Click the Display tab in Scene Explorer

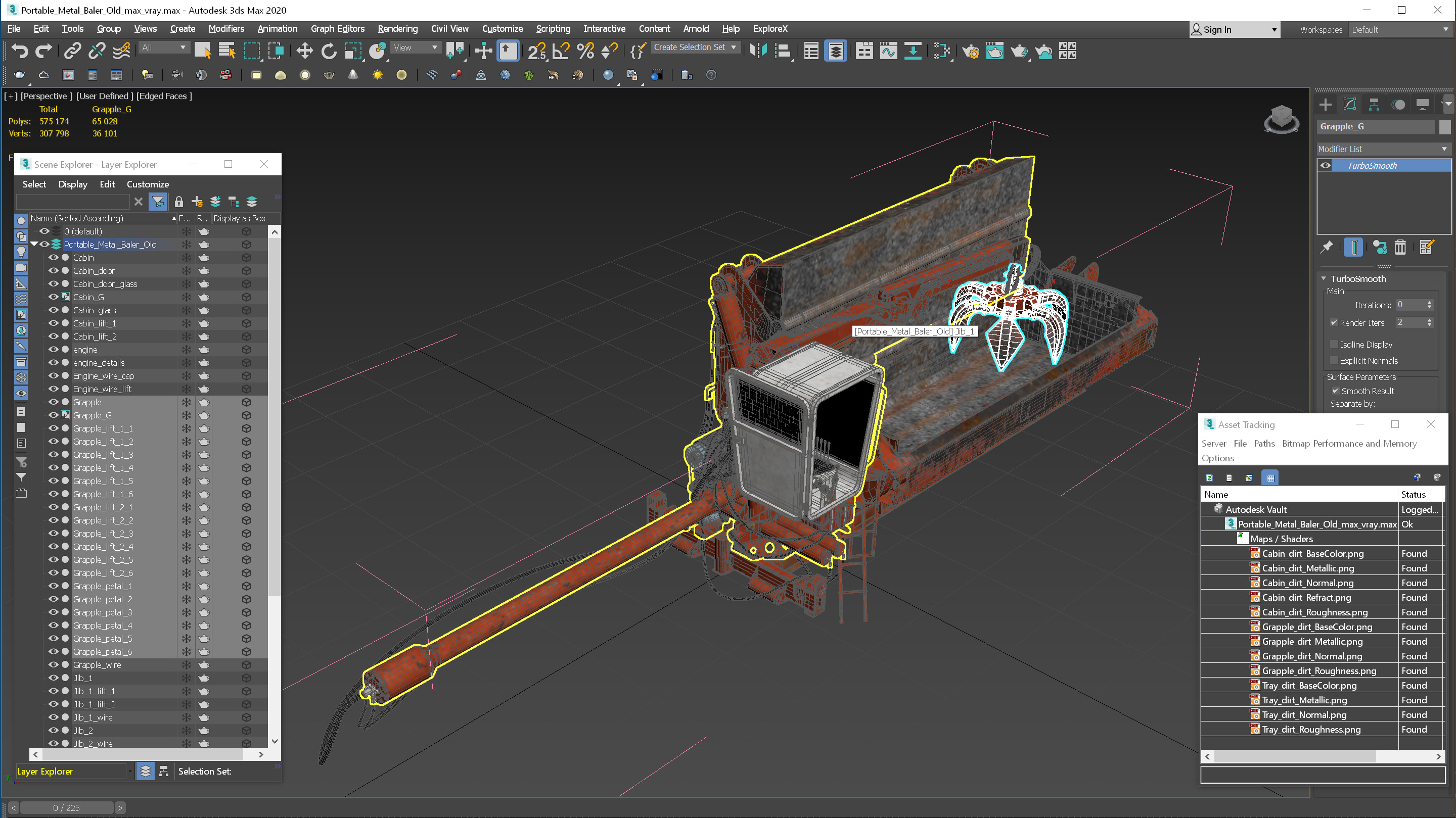71,184
